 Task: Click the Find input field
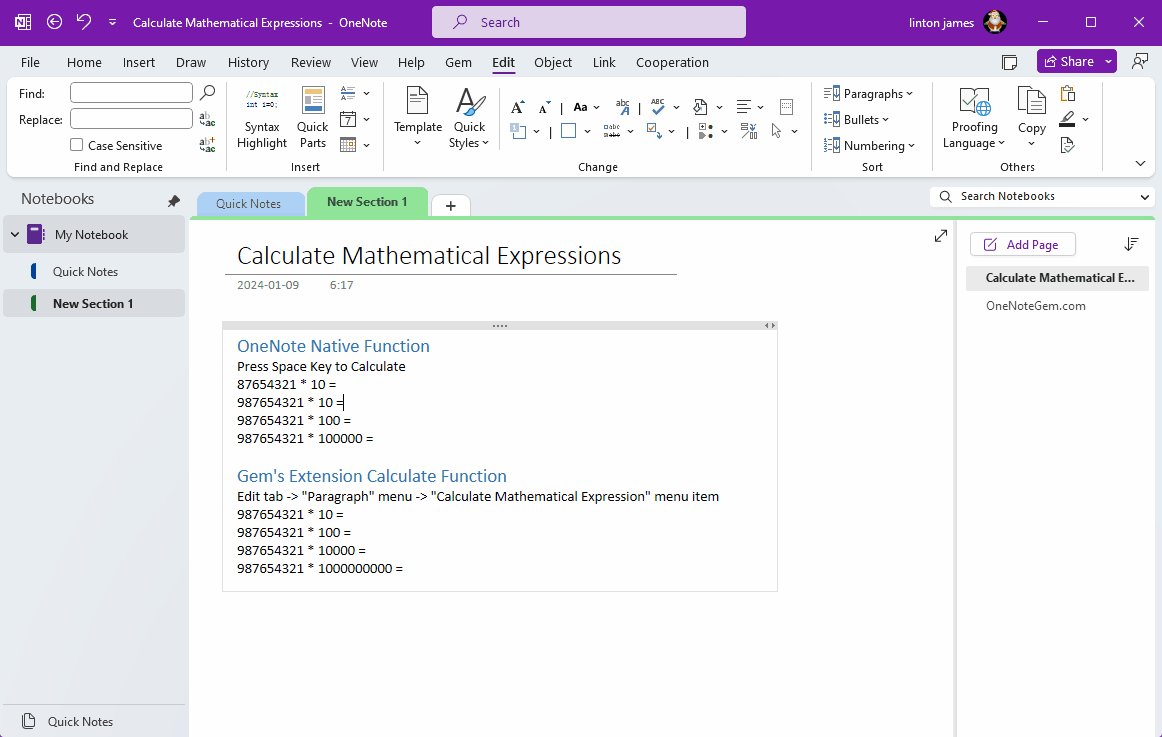(x=131, y=93)
